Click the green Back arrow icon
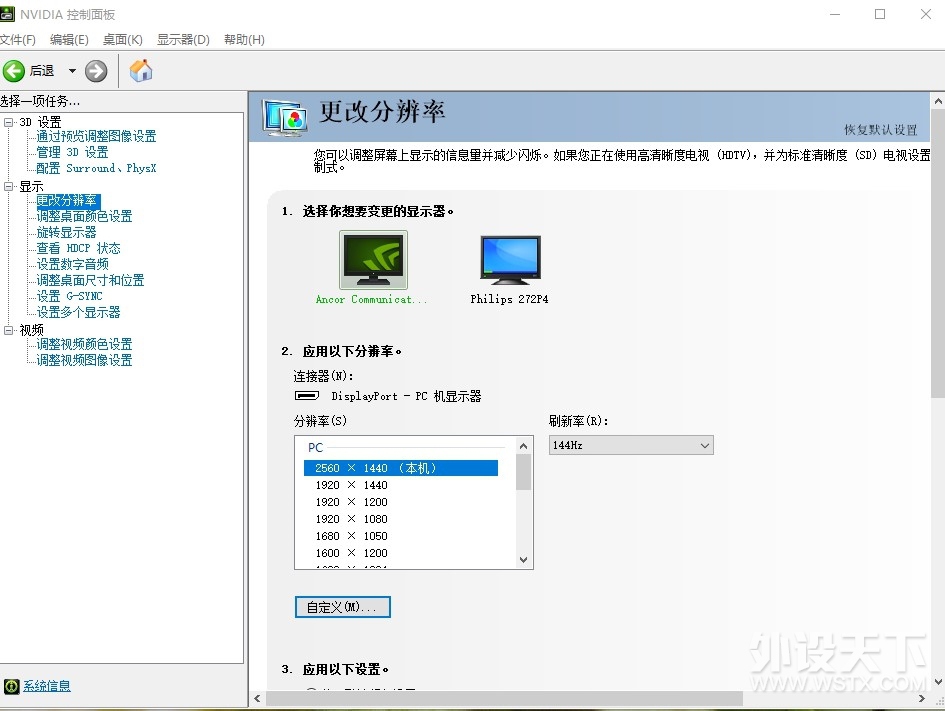945x711 pixels. pyautogui.click(x=13, y=71)
